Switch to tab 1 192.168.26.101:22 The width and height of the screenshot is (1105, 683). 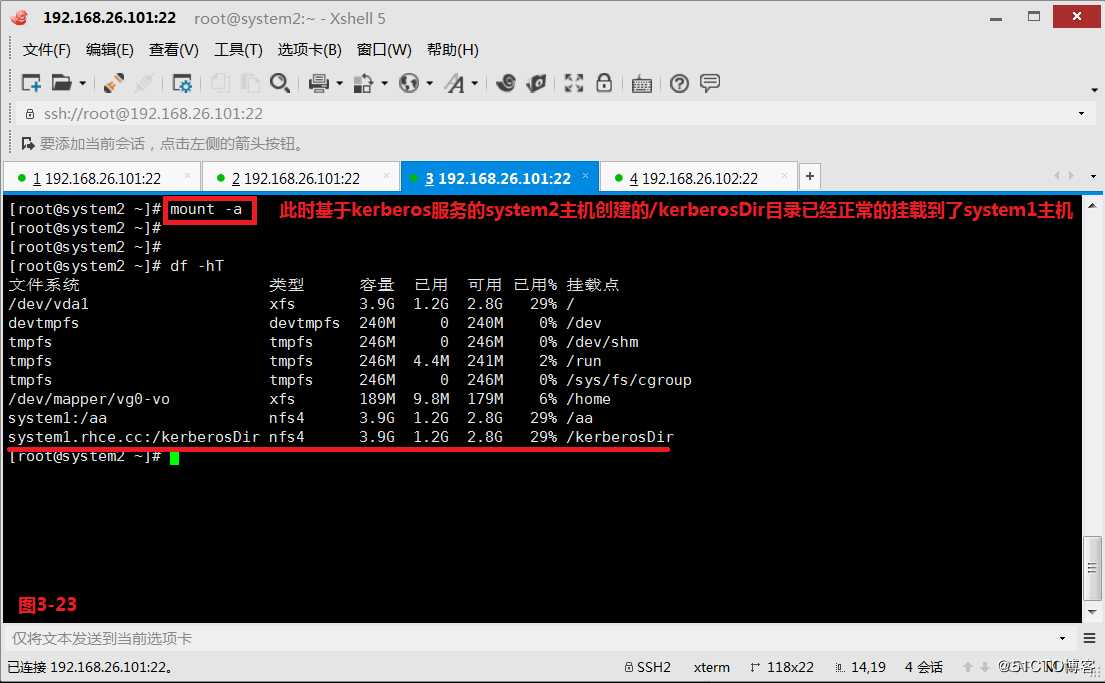[101, 178]
